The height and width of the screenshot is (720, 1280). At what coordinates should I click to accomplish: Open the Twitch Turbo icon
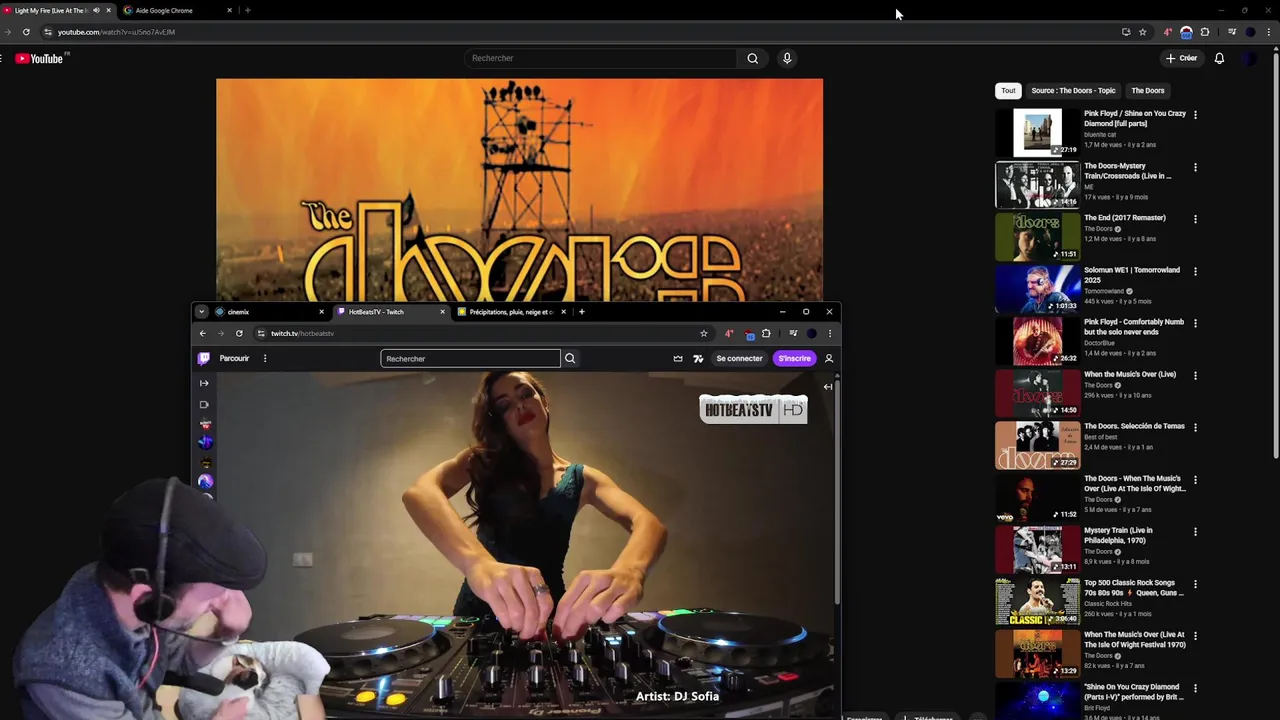698,358
